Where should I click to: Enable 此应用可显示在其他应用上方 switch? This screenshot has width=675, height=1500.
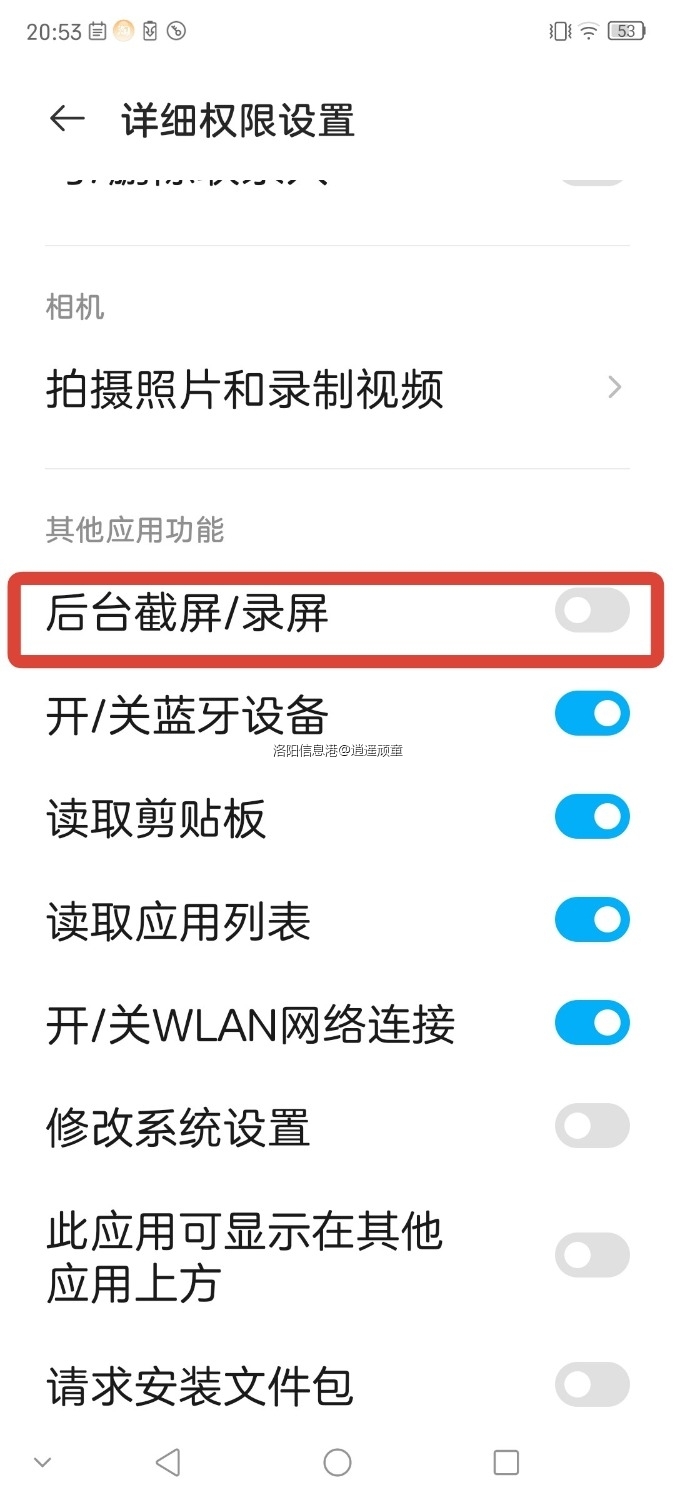[x=592, y=1255]
